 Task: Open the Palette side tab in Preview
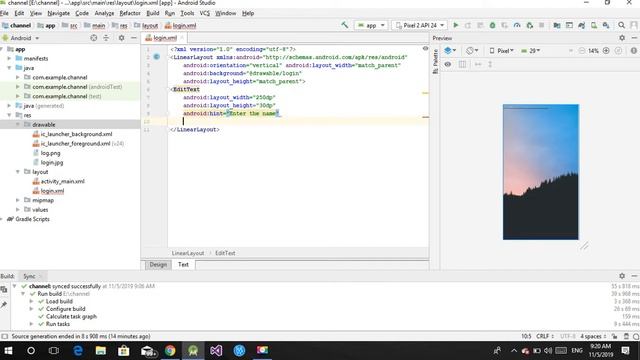click(x=435, y=61)
